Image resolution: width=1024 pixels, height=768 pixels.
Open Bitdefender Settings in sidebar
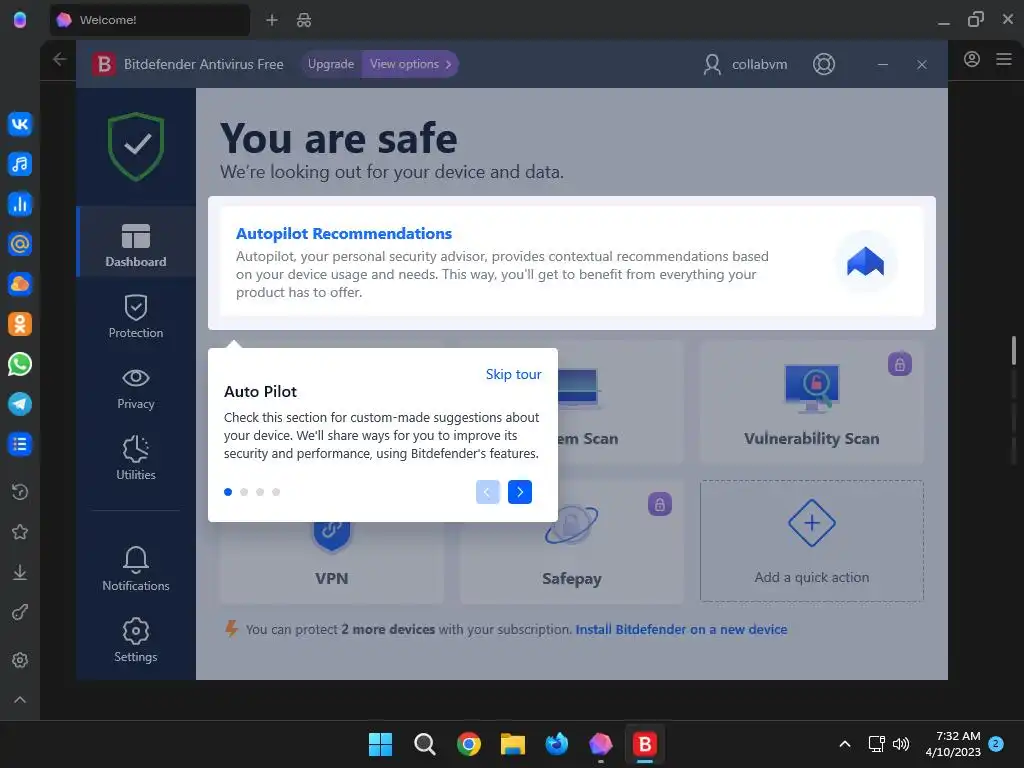[136, 640]
